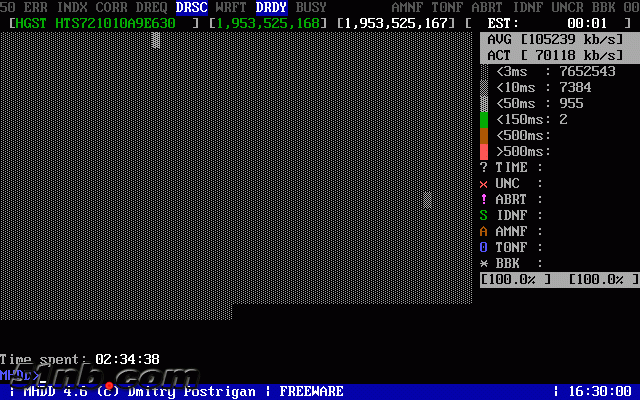The height and width of the screenshot is (400, 640).
Task: Select the gray <10ms shade block
Action: click(484, 88)
